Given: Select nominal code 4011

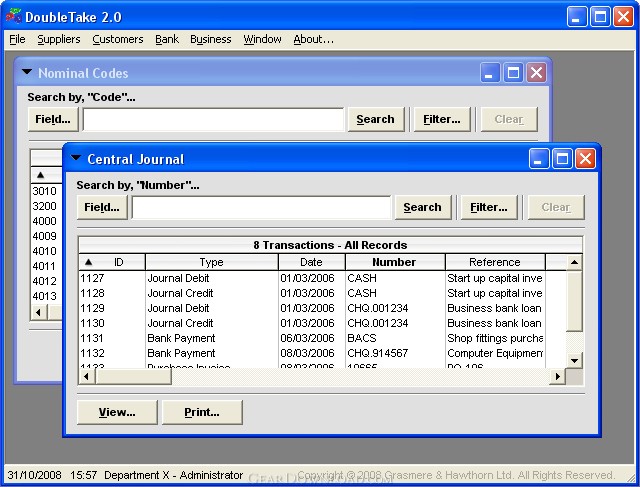Looking at the screenshot, I should [44, 266].
